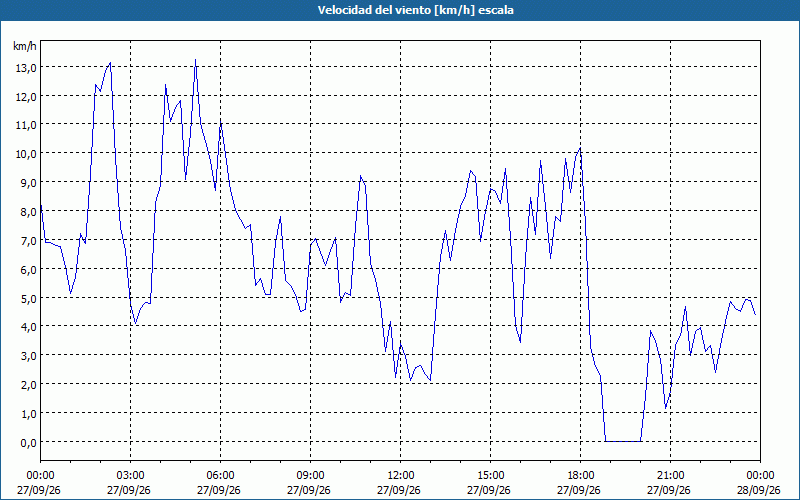800x500 pixels.
Task: Click the '15:00' time axis label
Action: click(490, 476)
